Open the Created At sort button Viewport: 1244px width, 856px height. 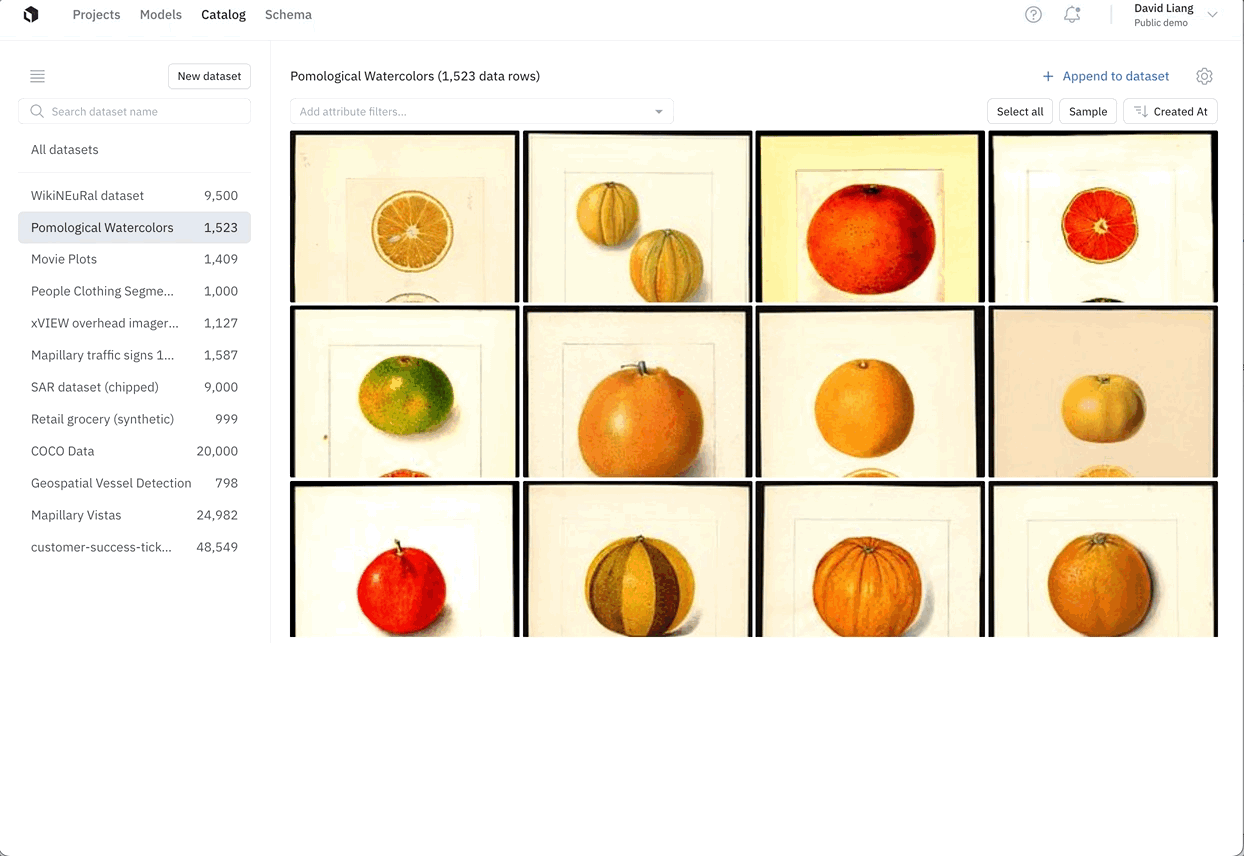tap(1170, 111)
